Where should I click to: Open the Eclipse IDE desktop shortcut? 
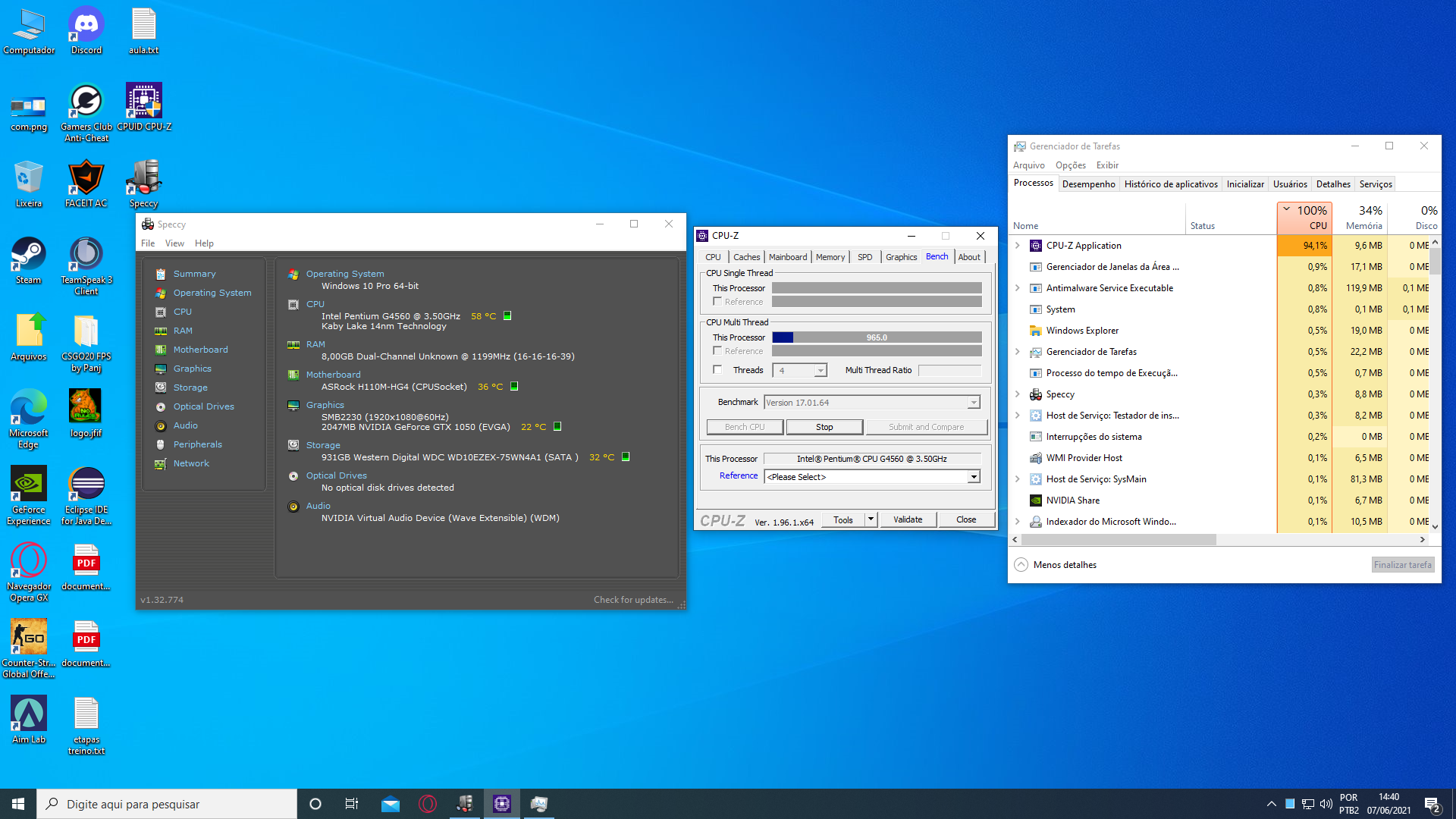click(x=86, y=495)
